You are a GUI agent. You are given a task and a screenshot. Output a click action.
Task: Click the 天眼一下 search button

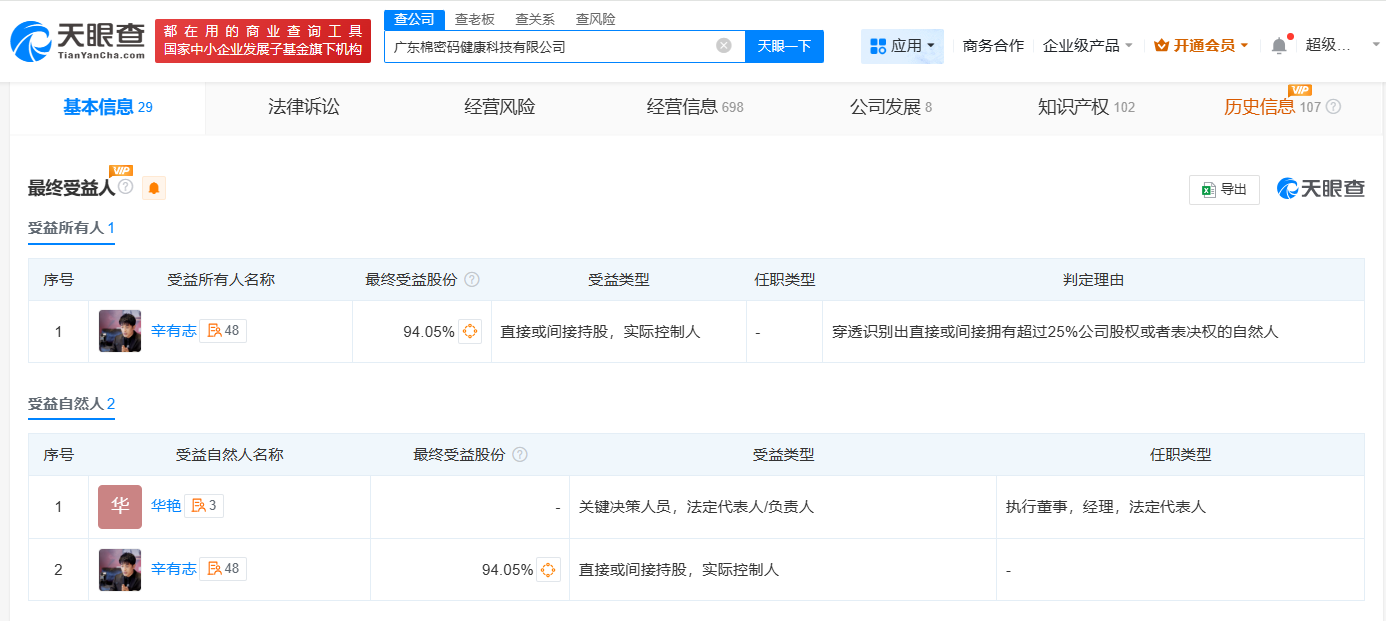pos(784,45)
